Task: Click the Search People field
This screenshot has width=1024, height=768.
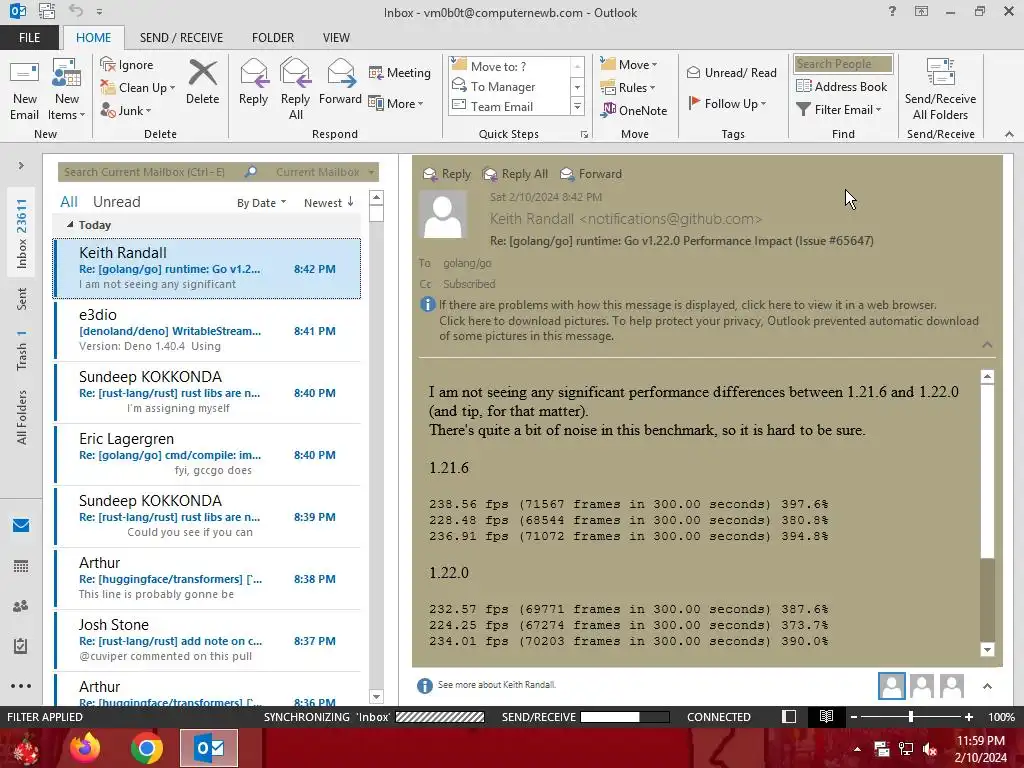Action: [x=843, y=64]
